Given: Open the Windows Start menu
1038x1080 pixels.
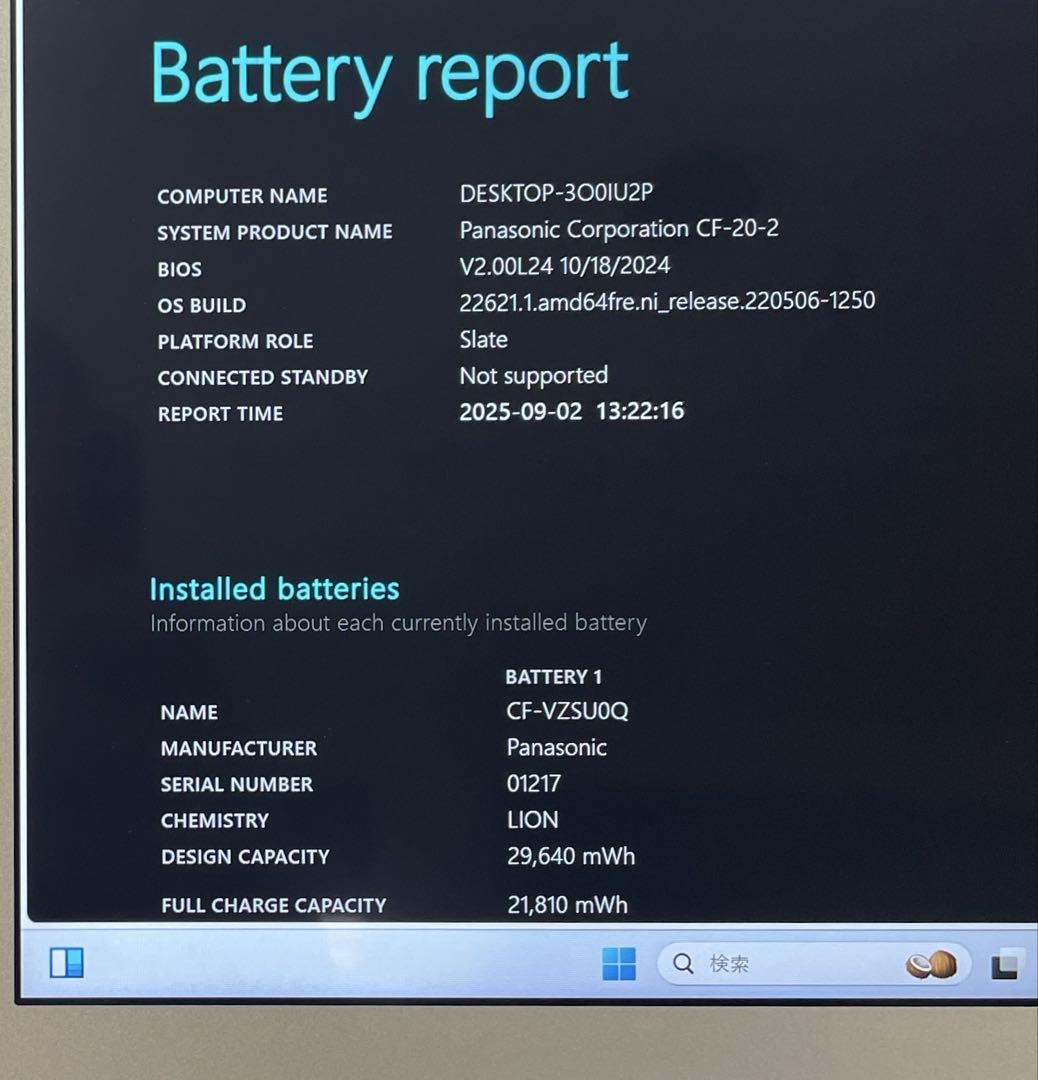Looking at the screenshot, I should tap(619, 963).
